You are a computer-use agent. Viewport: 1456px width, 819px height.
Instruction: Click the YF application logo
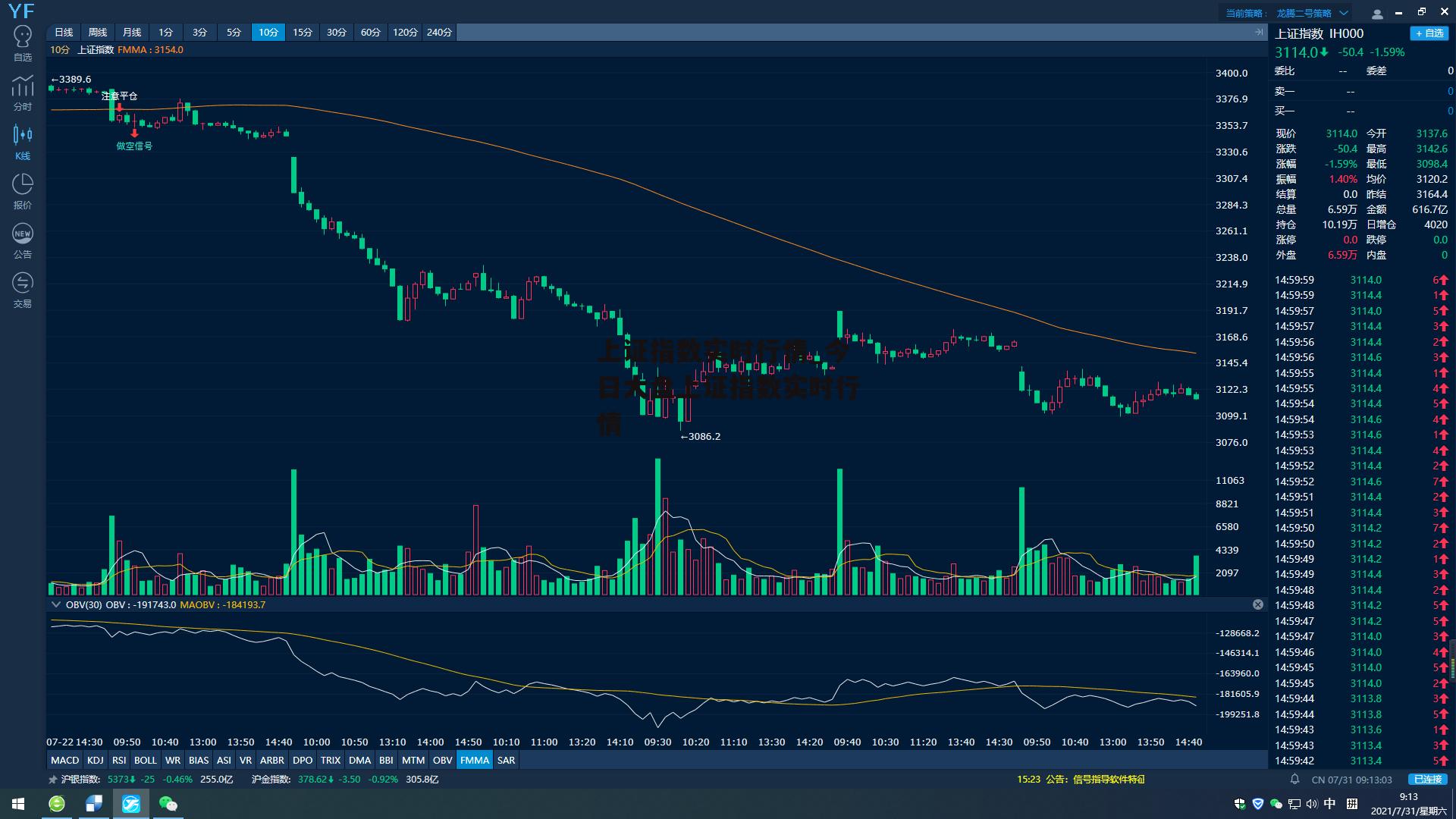[x=21, y=11]
